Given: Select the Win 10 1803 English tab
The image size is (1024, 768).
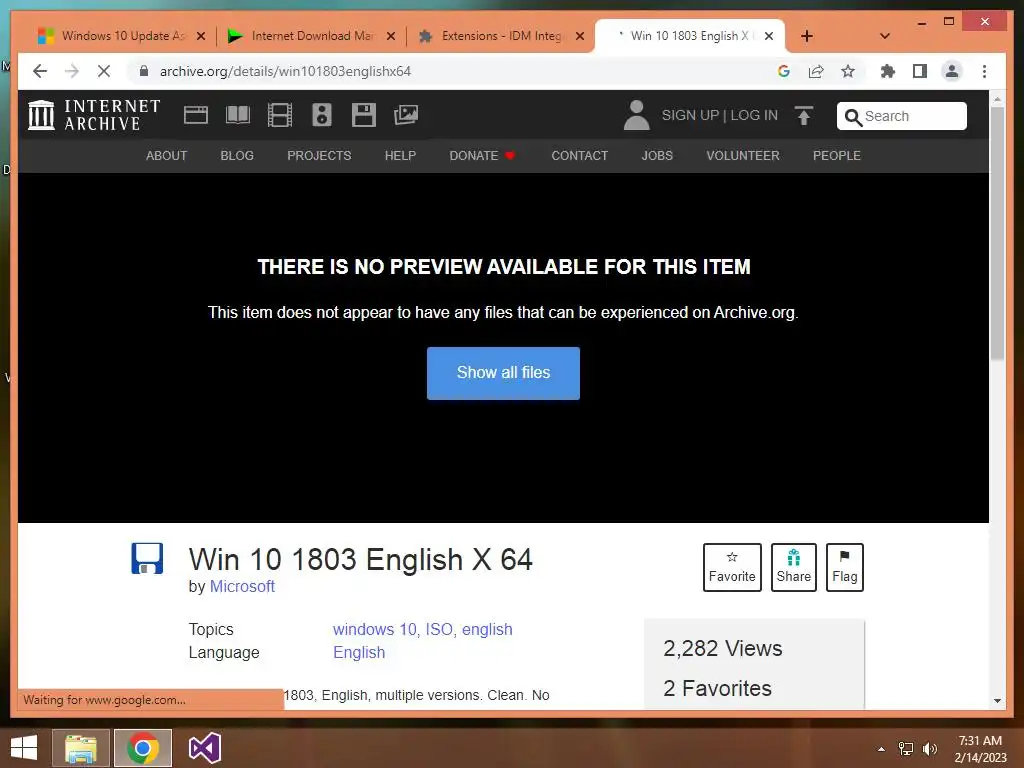Looking at the screenshot, I should [688, 36].
